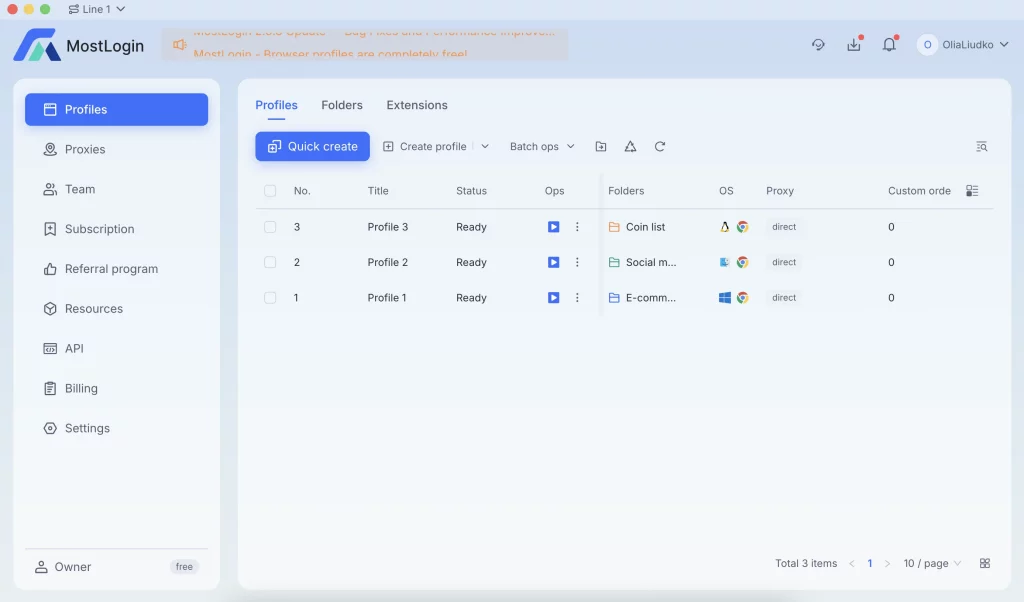The height and width of the screenshot is (602, 1024).
Task: Expand the Create profile dropdown arrow
Action: (485, 146)
